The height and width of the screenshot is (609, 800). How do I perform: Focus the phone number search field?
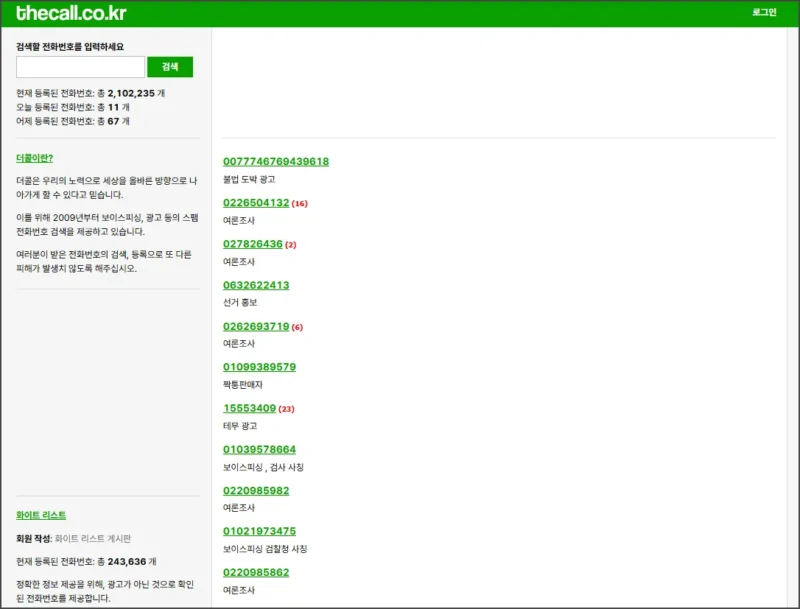click(x=80, y=67)
